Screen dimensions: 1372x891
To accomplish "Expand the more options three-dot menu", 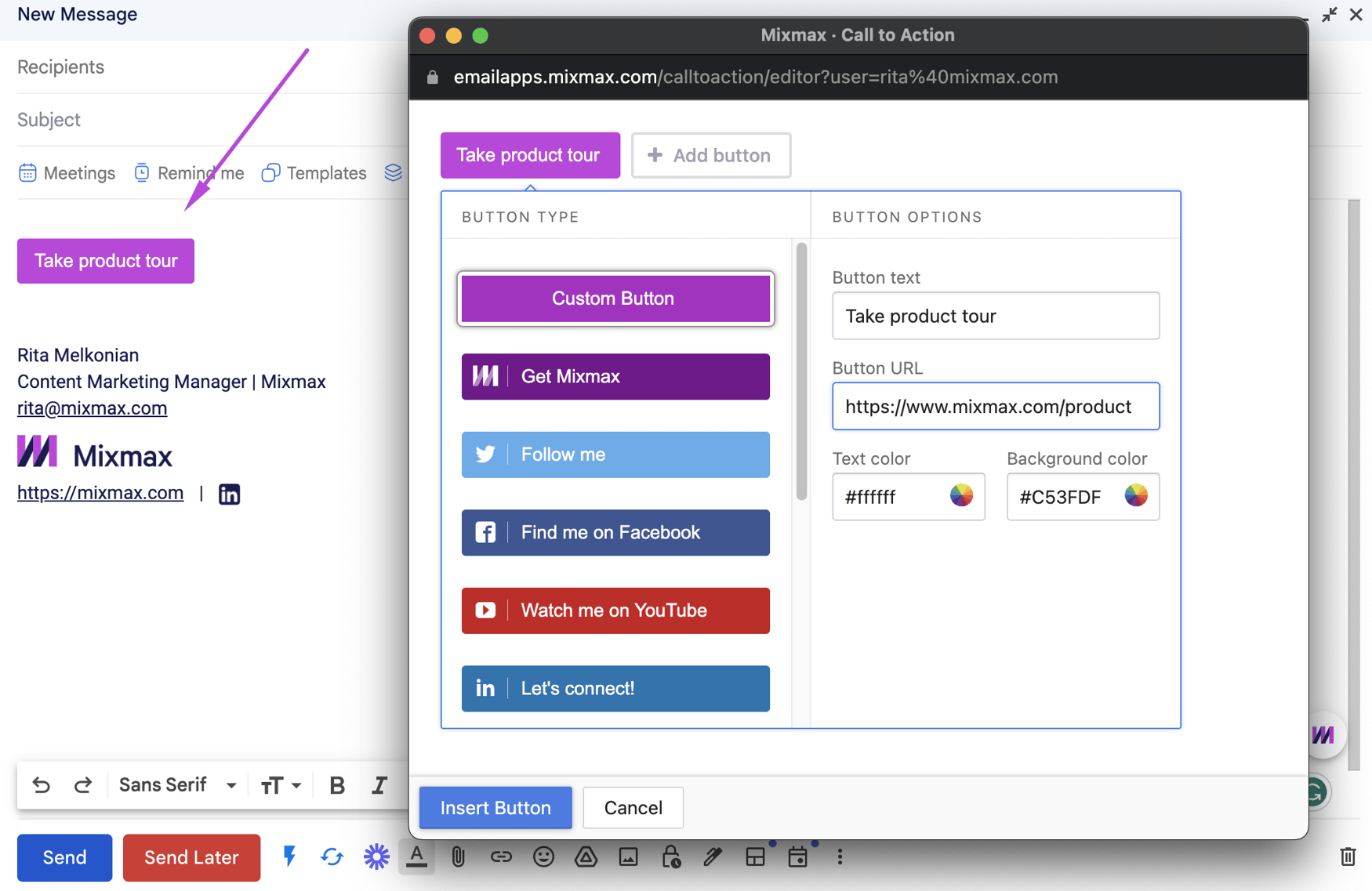I will 840,857.
